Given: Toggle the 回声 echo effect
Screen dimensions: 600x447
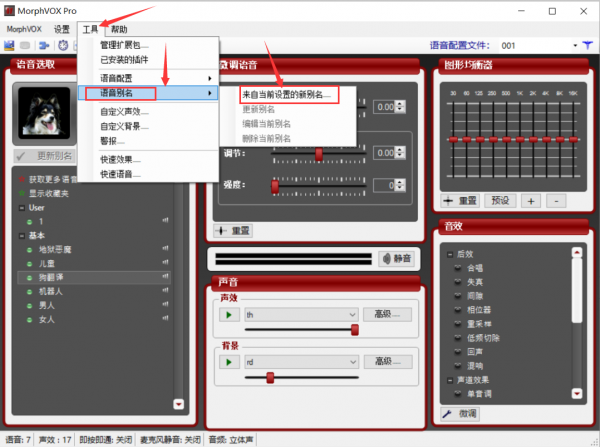Looking at the screenshot, I should tap(458, 352).
